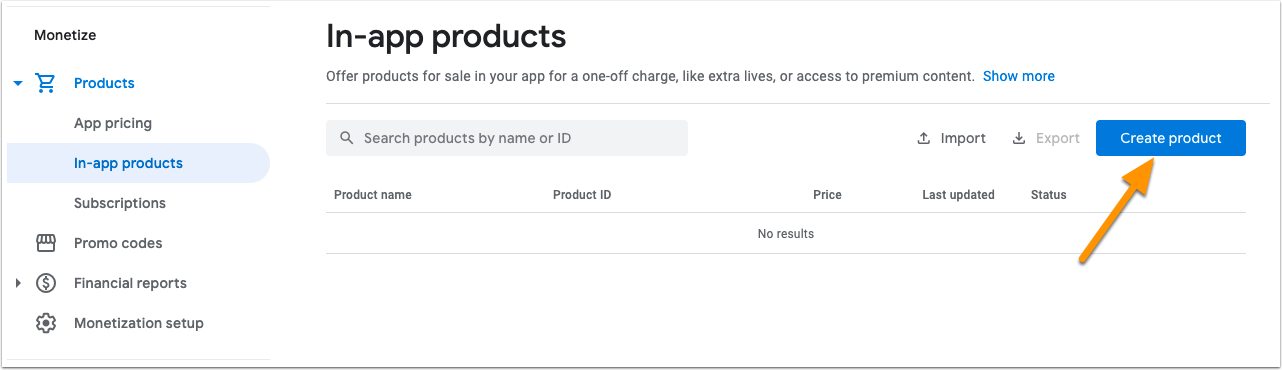
Task: Click the Export download arrow icon
Action: [1019, 138]
